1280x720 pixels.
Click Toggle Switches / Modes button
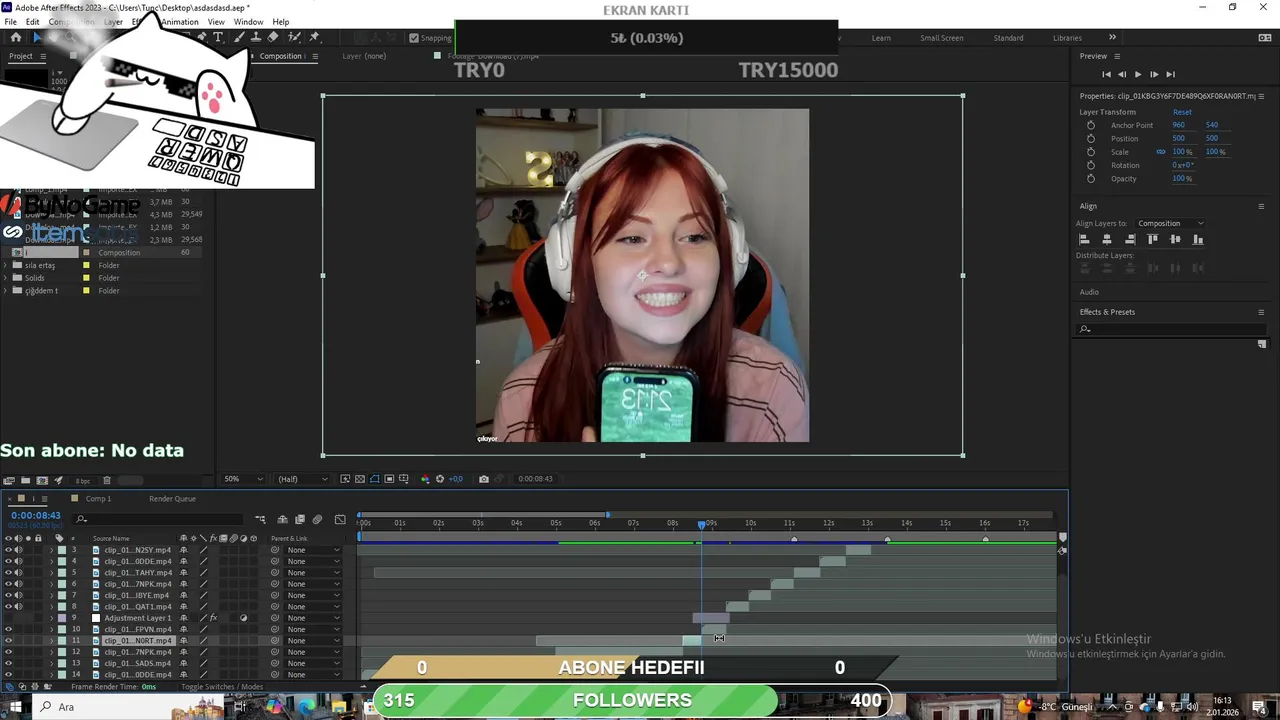[222, 687]
